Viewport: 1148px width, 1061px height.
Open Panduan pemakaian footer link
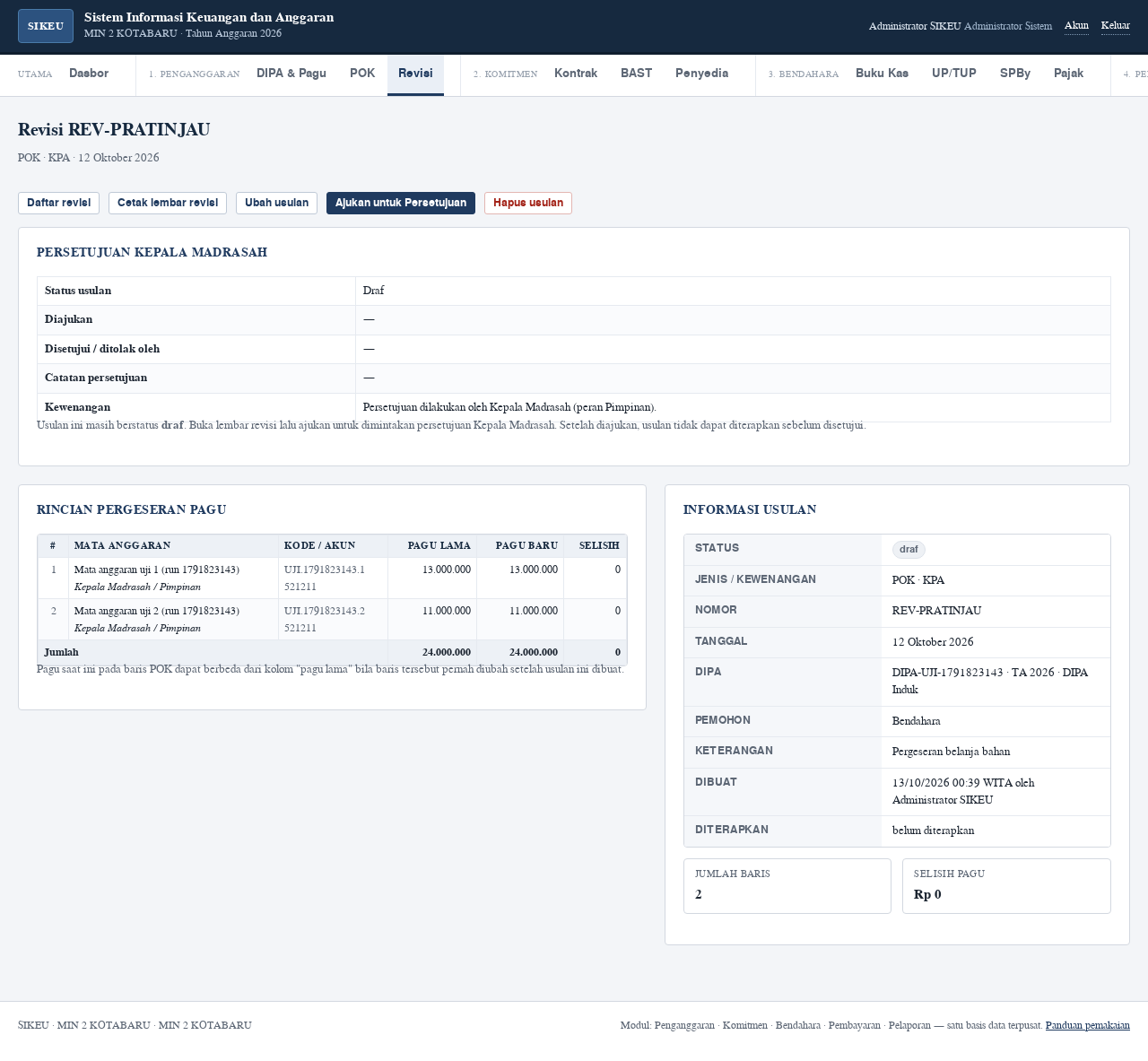(x=1088, y=1025)
